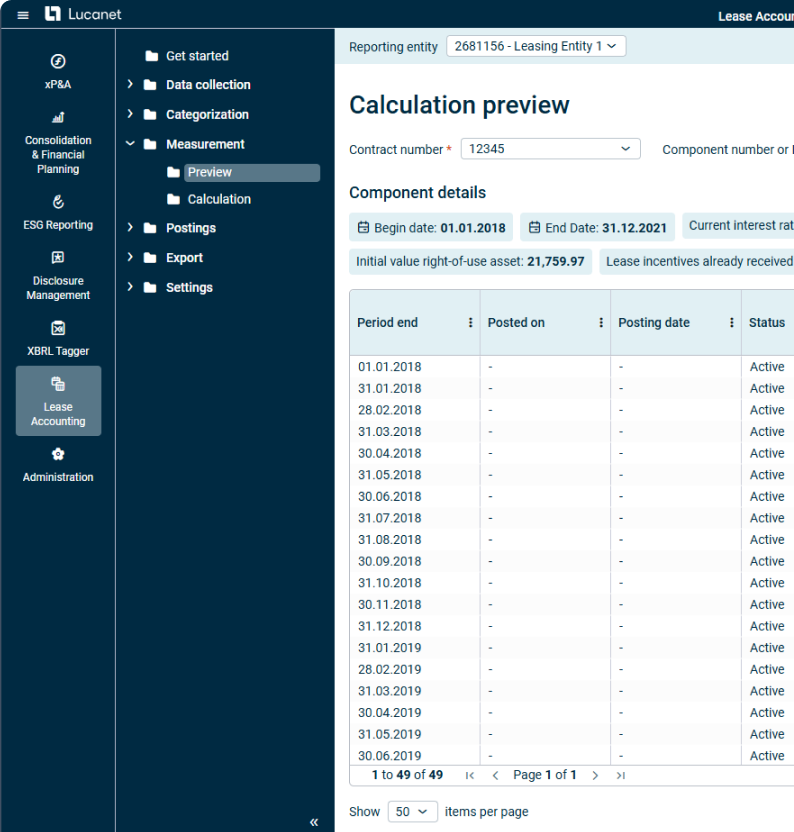Screen dimensions: 794x832
Task: Open Period end column options menu
Action: pos(471,323)
